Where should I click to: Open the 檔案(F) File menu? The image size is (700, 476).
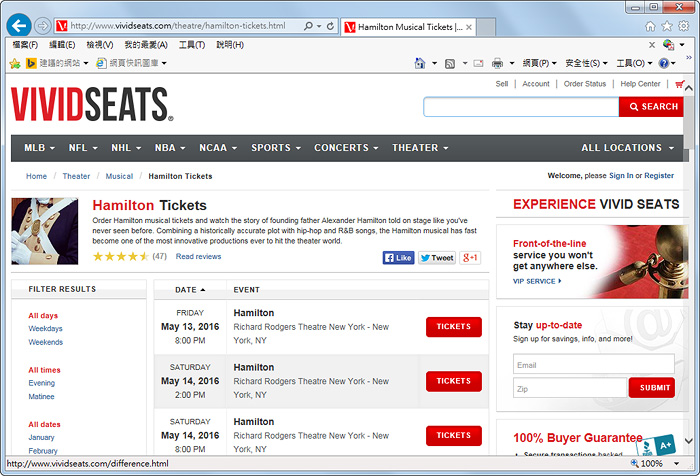point(25,45)
